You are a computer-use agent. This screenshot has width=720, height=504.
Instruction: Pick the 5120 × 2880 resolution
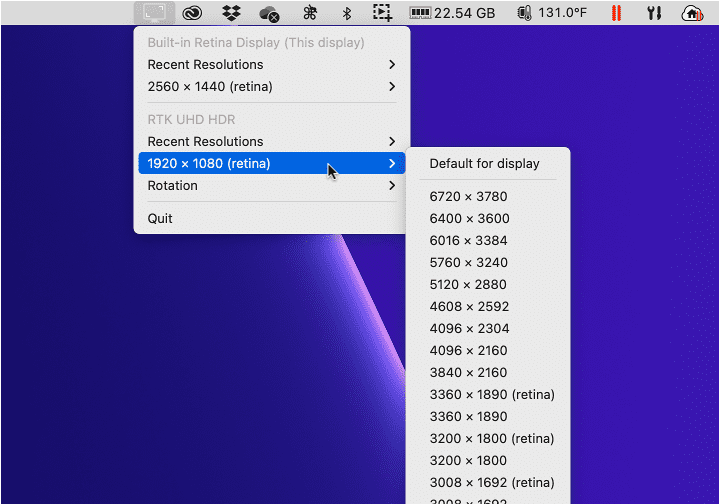click(488, 285)
